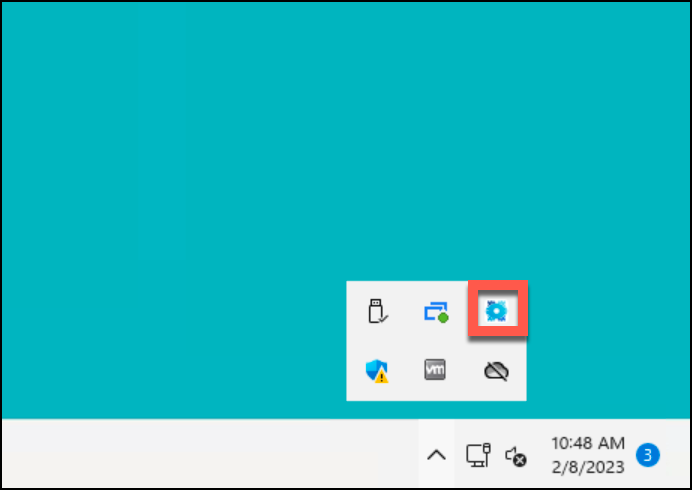
Task: Open the clock showing 10:48 AM
Action: coord(588,443)
